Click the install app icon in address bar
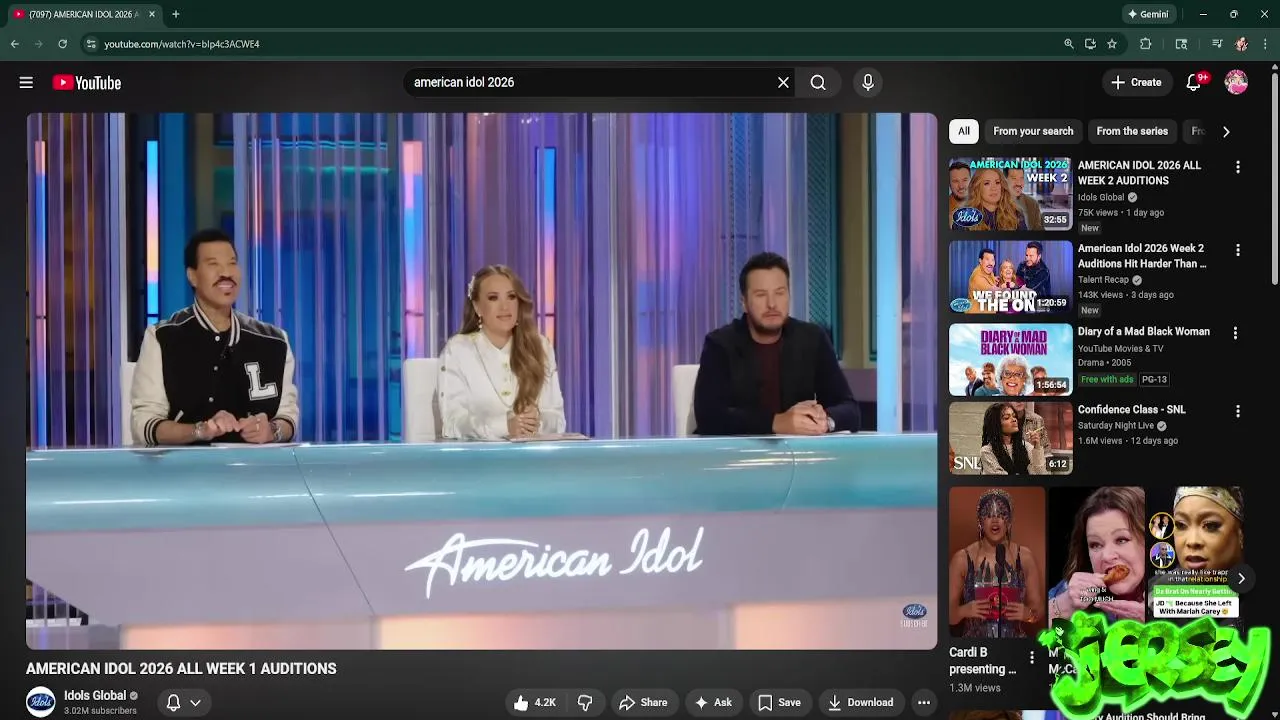This screenshot has height=720, width=1280. (1090, 44)
